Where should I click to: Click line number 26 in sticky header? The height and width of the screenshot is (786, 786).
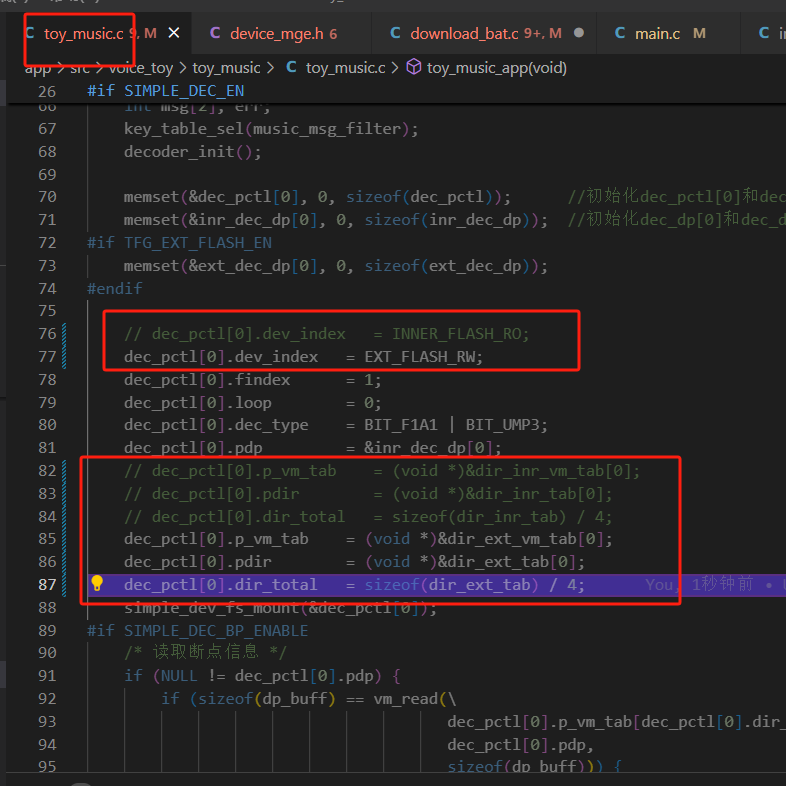(47, 91)
